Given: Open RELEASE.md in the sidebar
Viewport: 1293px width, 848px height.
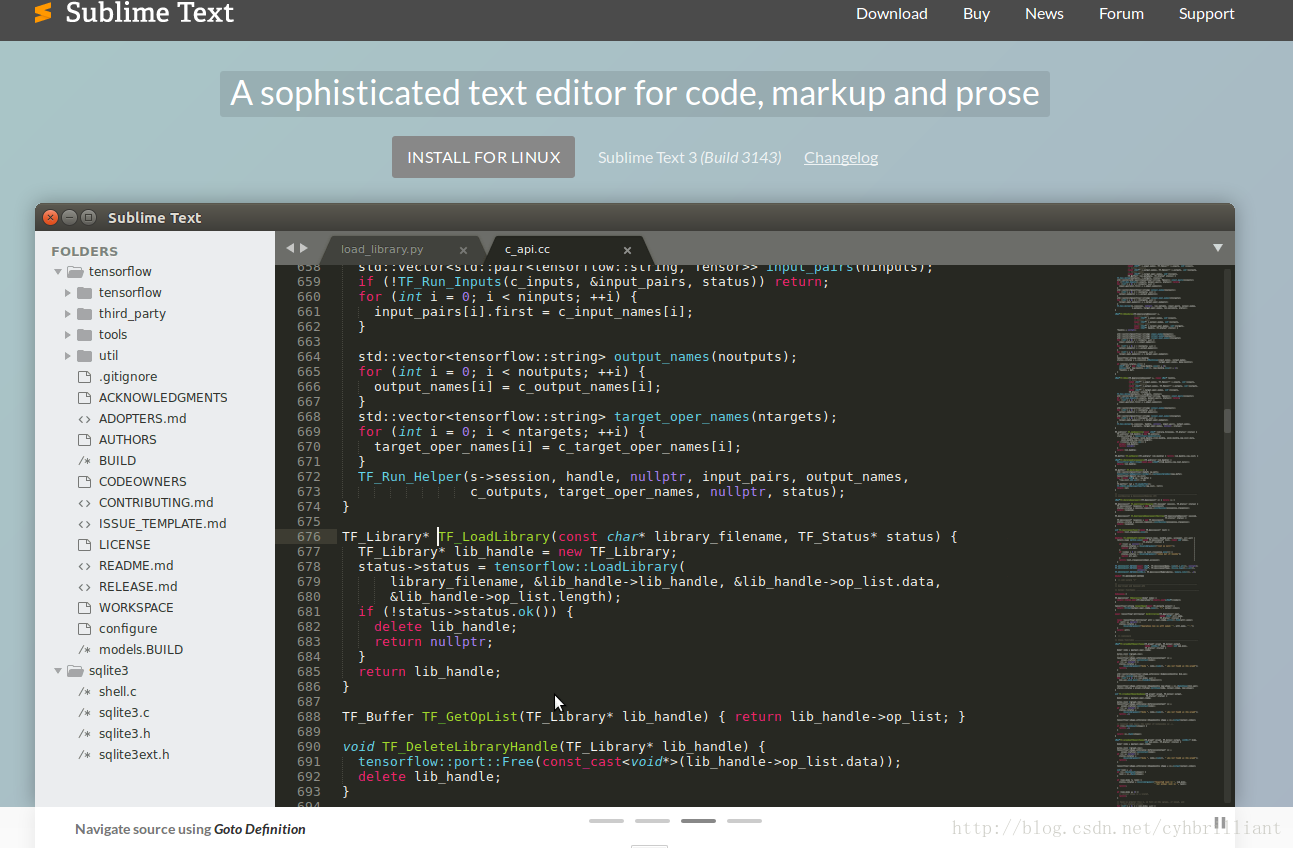Looking at the screenshot, I should [x=138, y=587].
